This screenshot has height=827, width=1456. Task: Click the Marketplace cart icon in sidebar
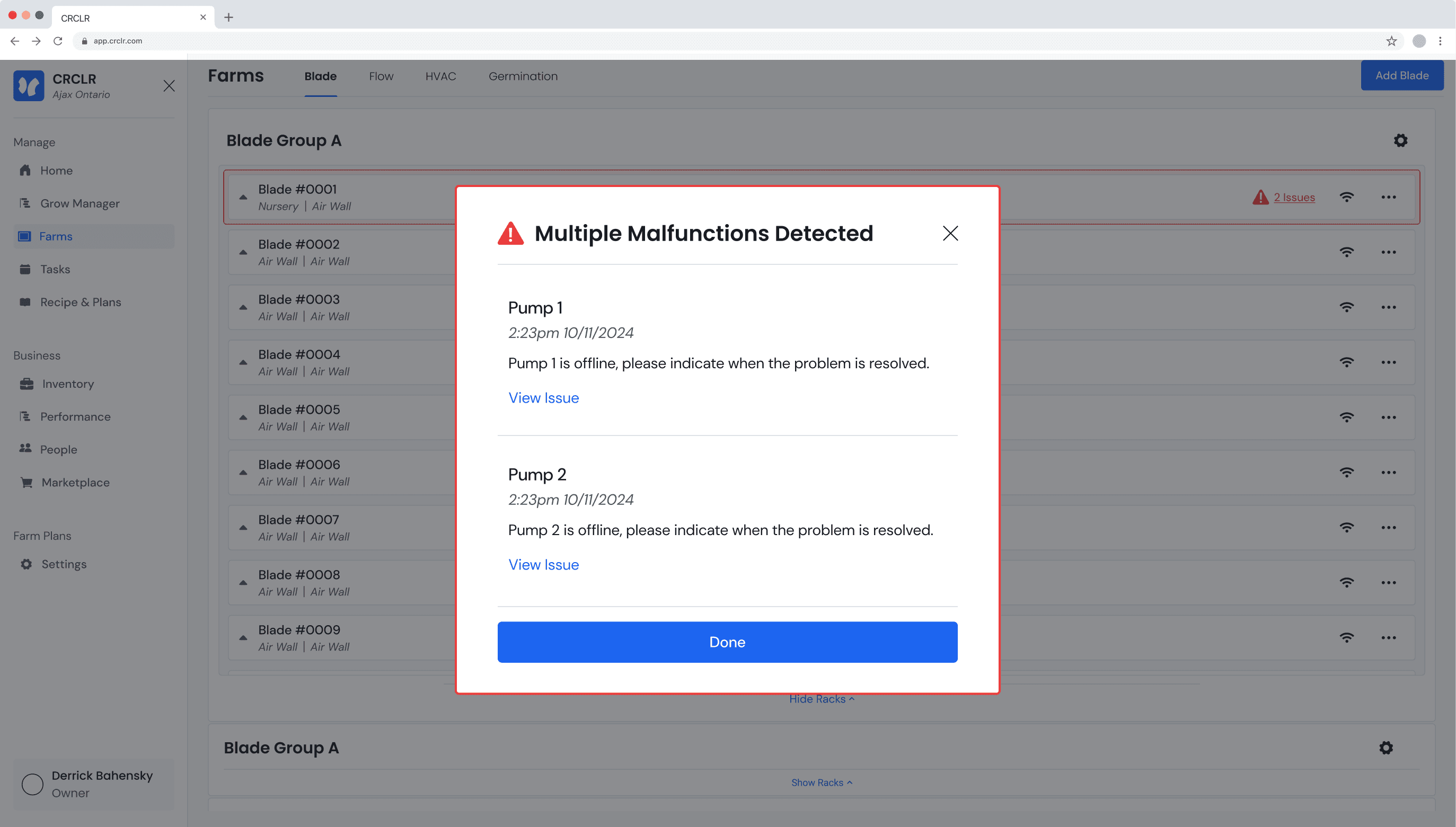coord(26,482)
